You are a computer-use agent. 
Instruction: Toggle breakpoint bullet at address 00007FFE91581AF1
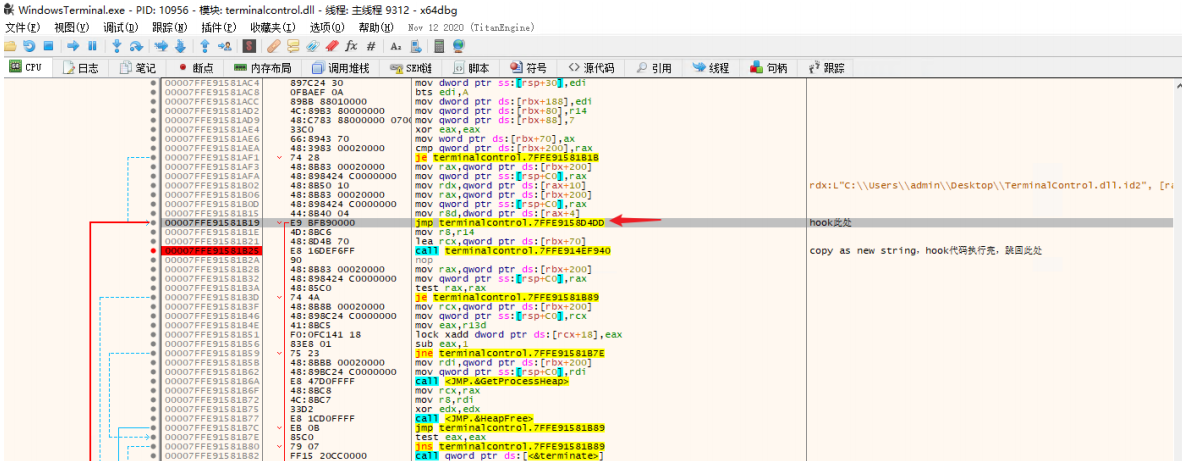click(x=153, y=157)
